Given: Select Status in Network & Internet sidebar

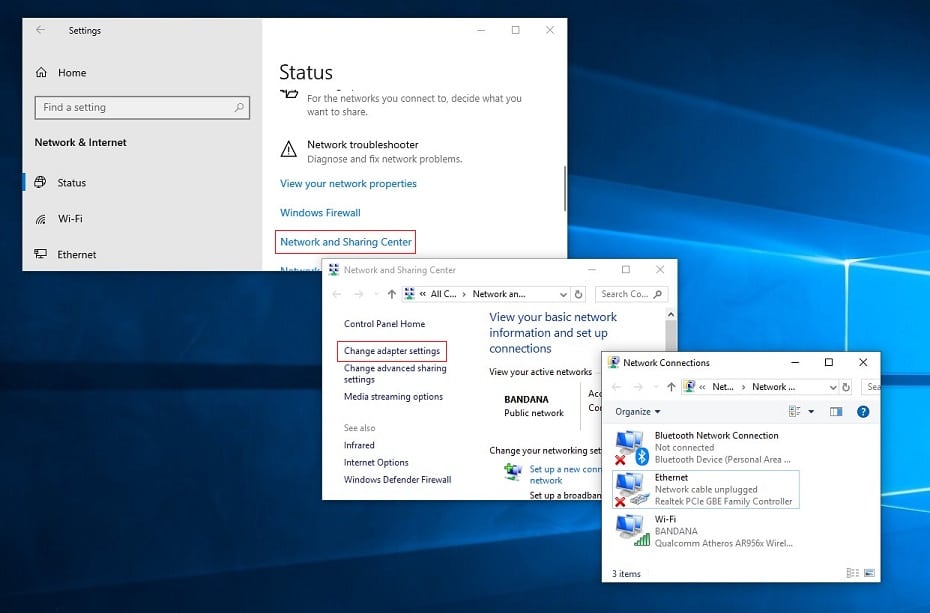Looking at the screenshot, I should [x=71, y=183].
